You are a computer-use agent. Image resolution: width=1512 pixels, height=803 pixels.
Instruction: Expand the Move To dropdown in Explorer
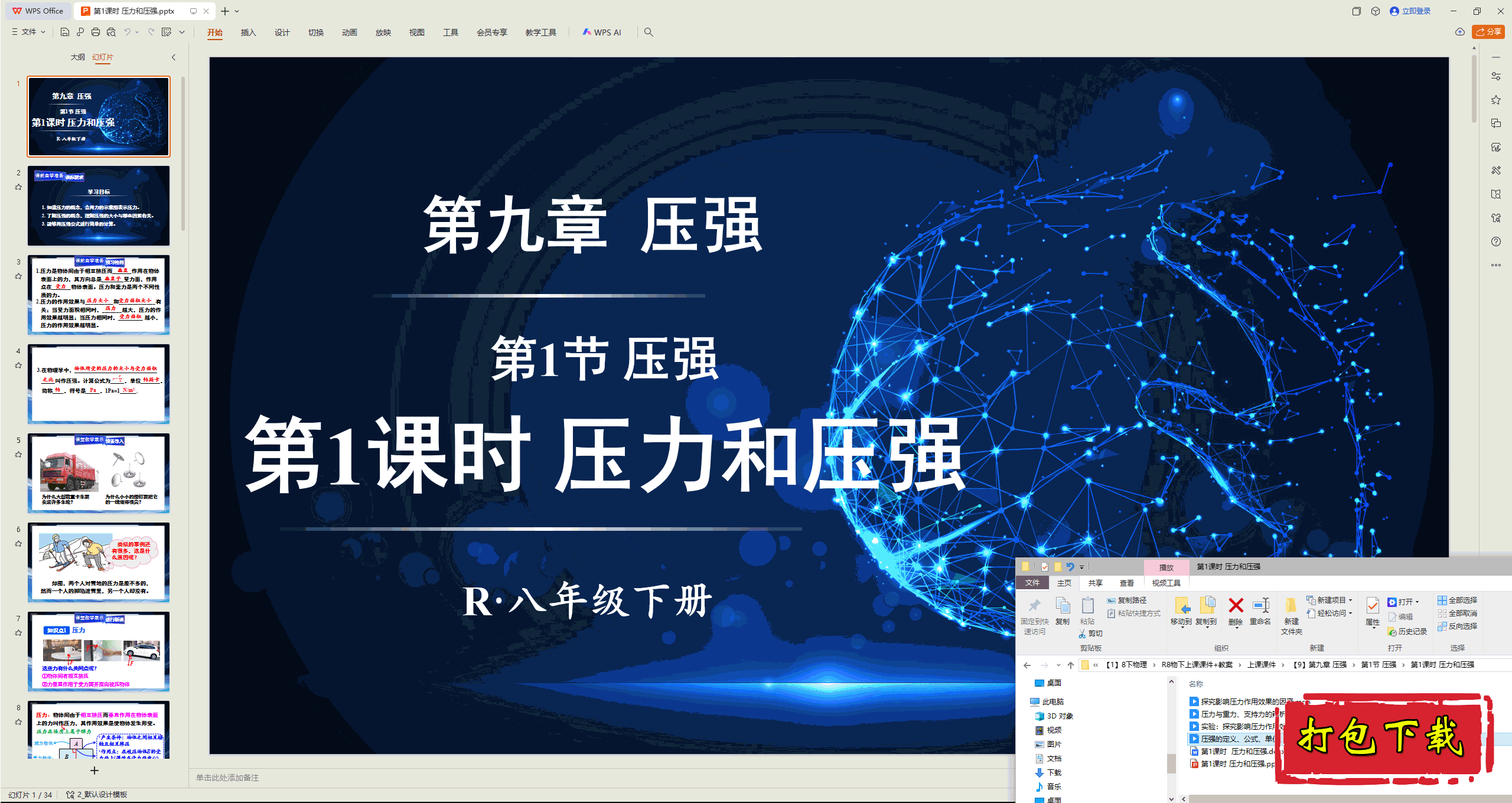[x=1181, y=628]
